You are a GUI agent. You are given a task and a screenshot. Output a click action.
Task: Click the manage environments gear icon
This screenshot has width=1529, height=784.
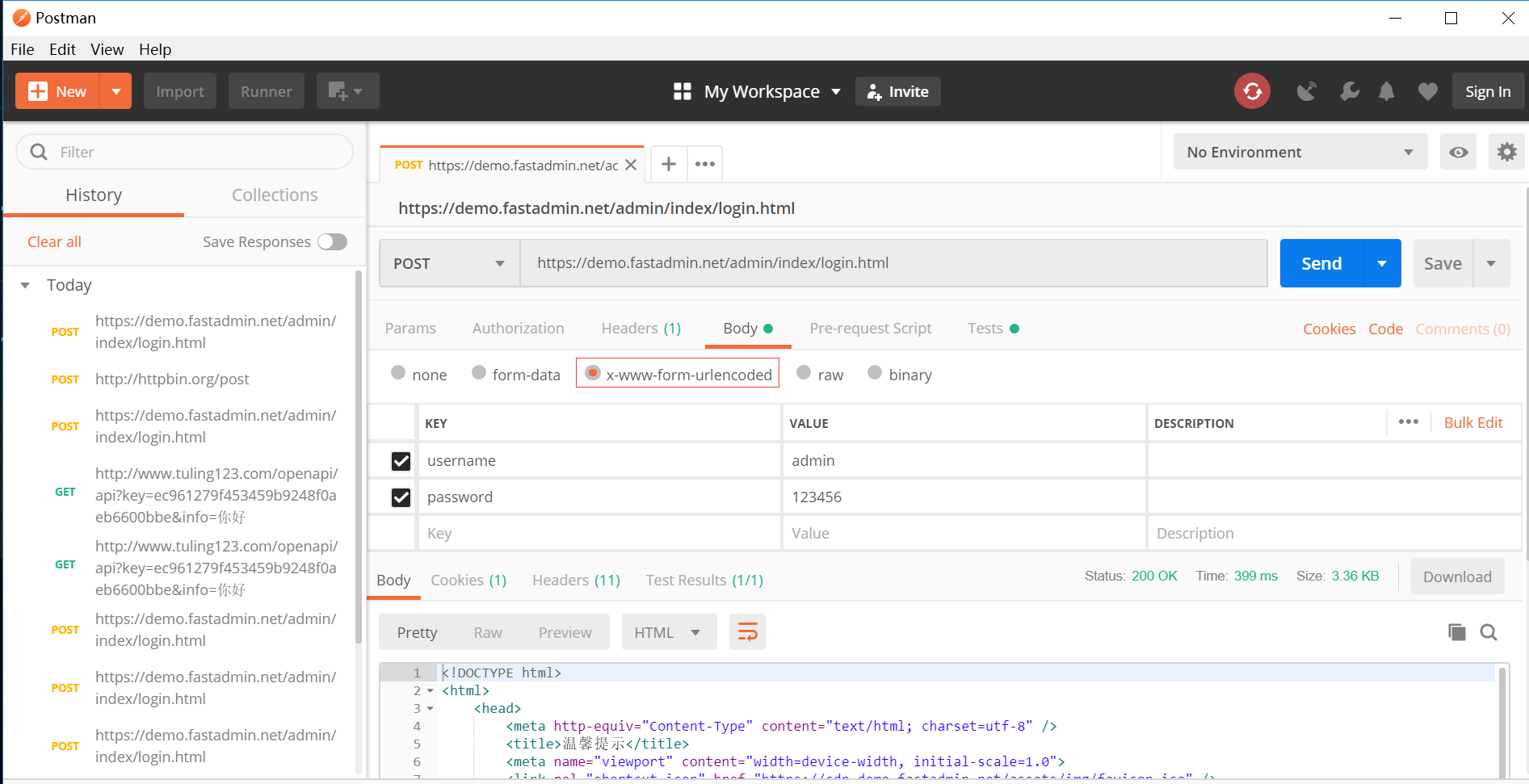click(x=1506, y=152)
